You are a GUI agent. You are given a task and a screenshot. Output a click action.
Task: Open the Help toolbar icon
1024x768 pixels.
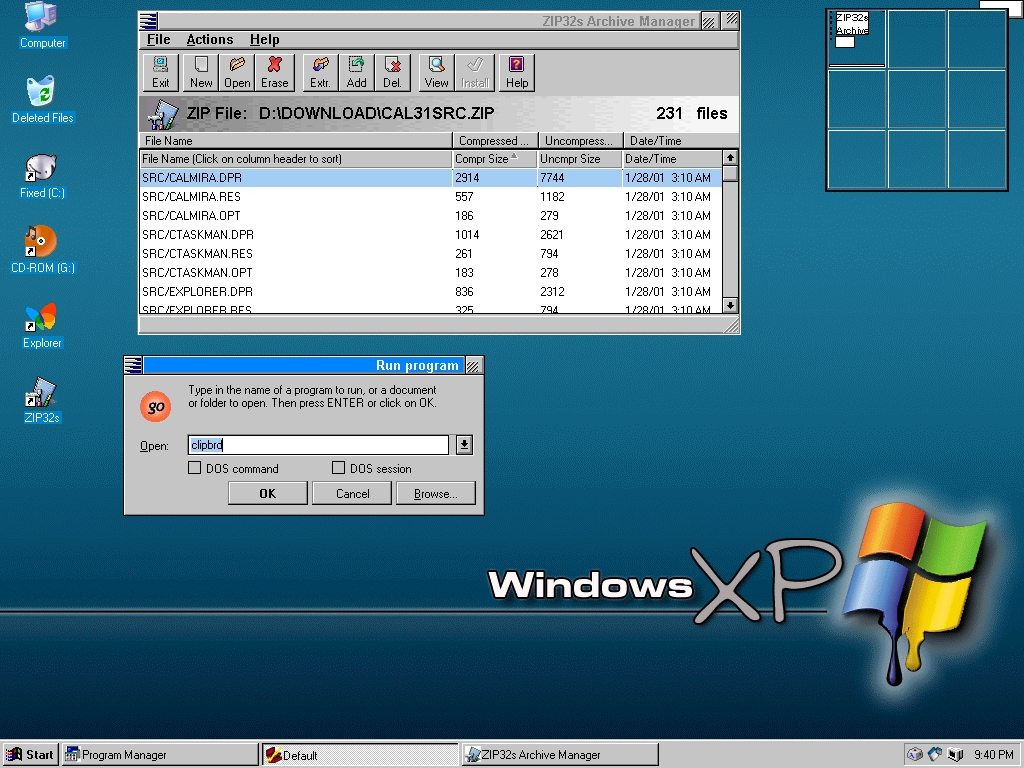pyautogui.click(x=517, y=72)
